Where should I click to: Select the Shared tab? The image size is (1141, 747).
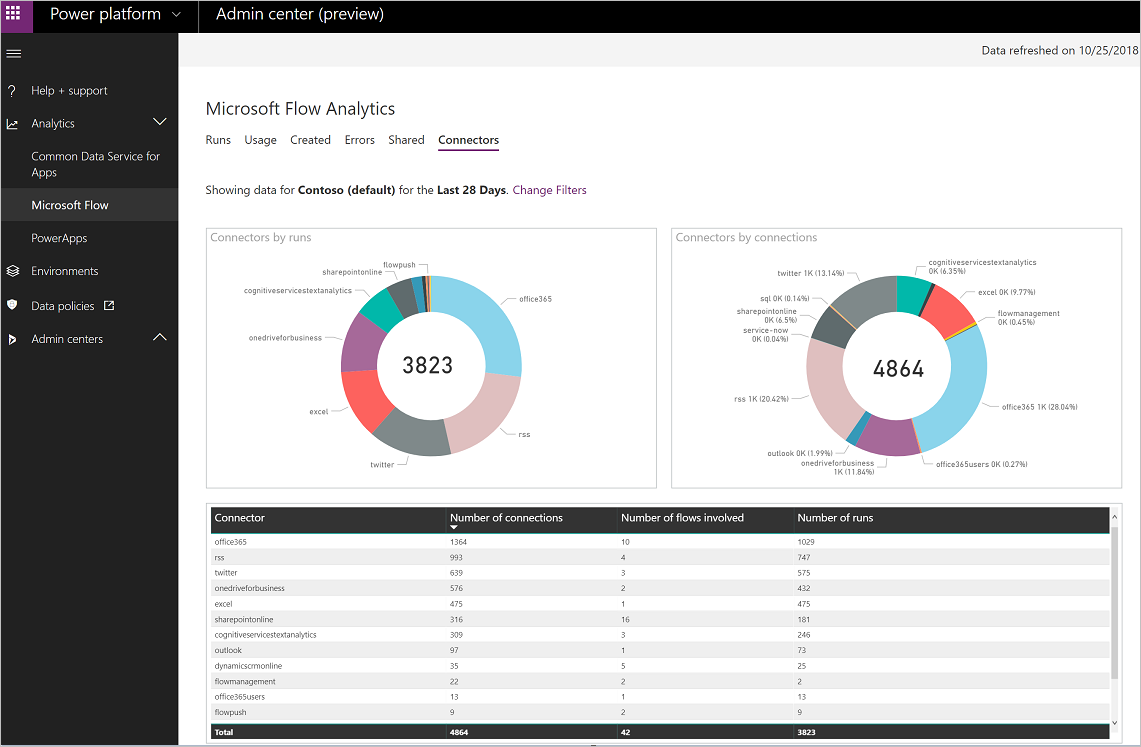pos(406,140)
